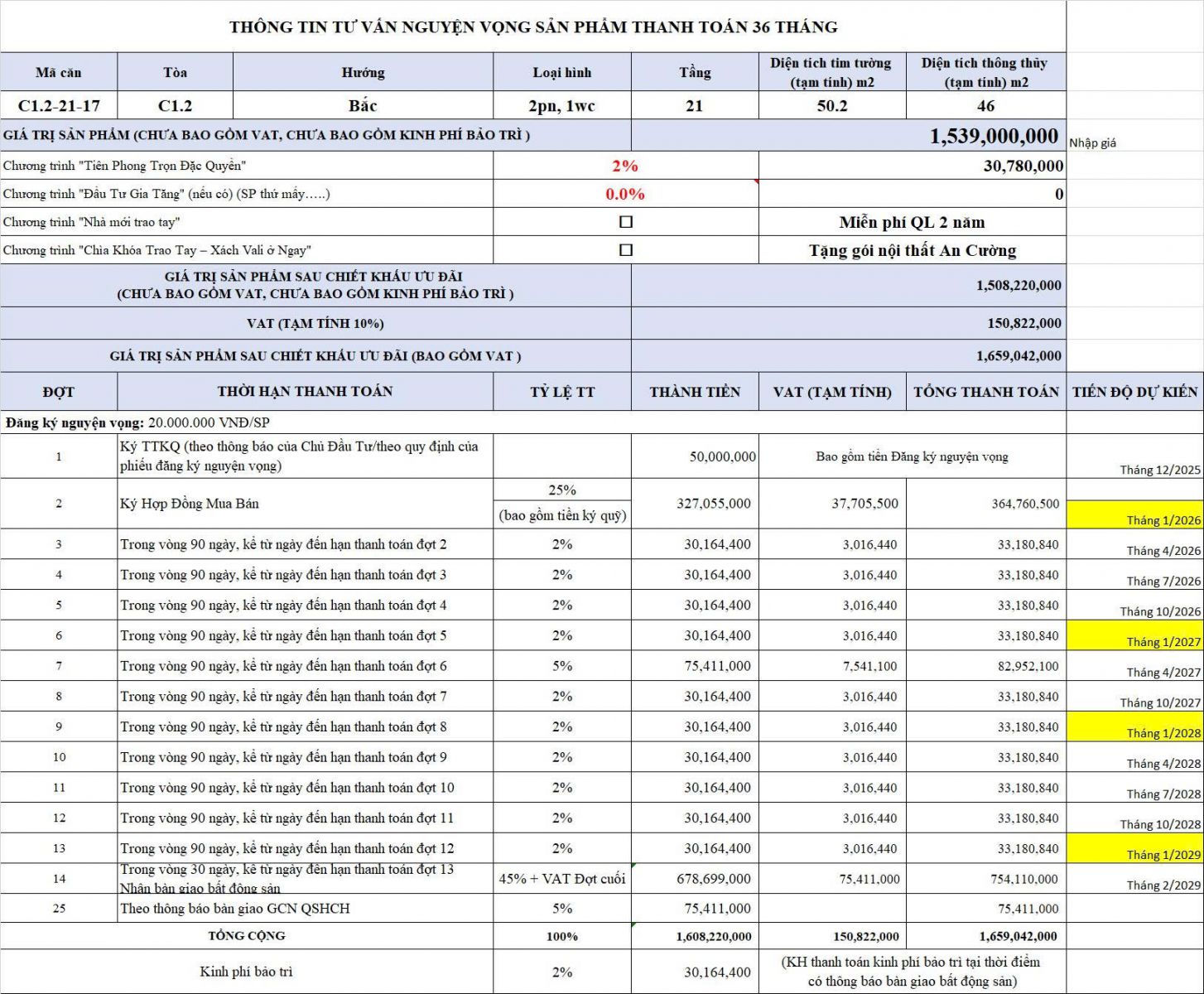Click the "45% + VAT Đợt cuối" cell
Image resolution: width=1204 pixels, height=994 pixels.
pos(562,879)
